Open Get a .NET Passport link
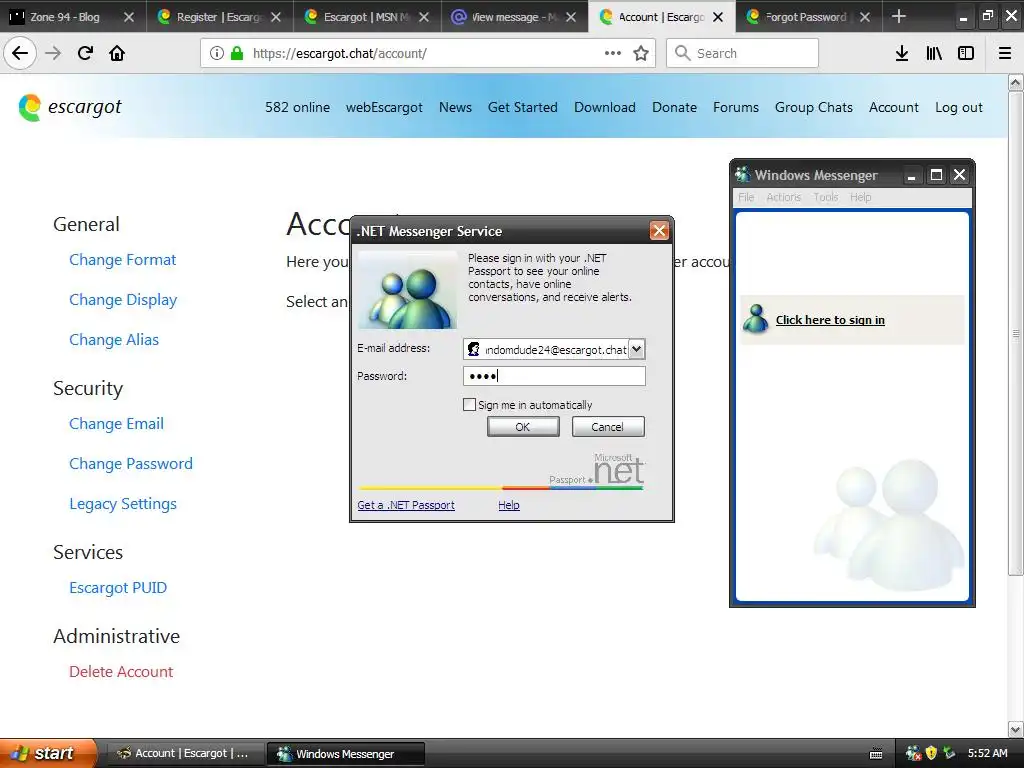 406,505
